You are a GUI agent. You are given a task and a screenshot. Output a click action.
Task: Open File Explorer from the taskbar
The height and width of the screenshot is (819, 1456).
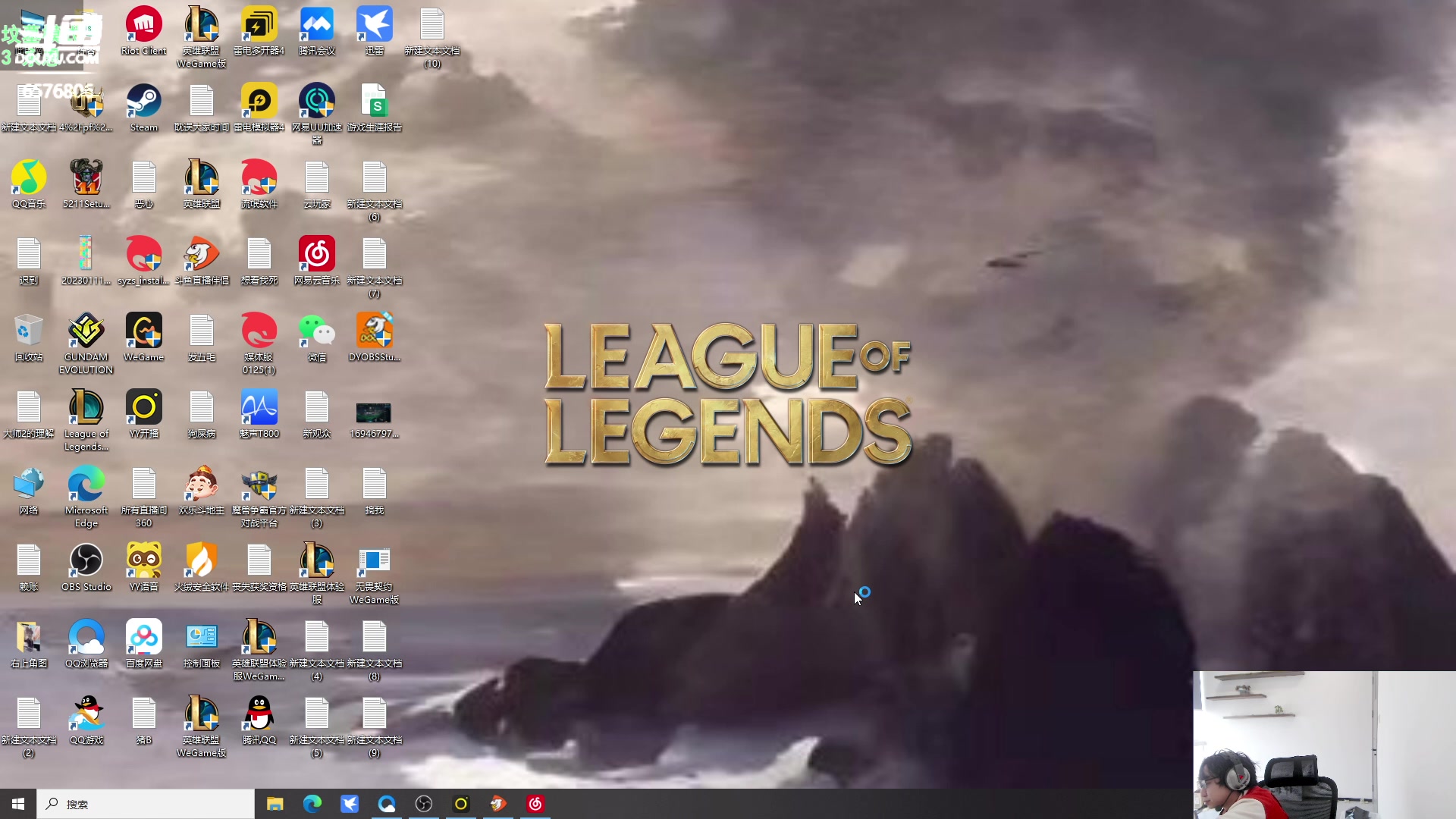[x=275, y=804]
